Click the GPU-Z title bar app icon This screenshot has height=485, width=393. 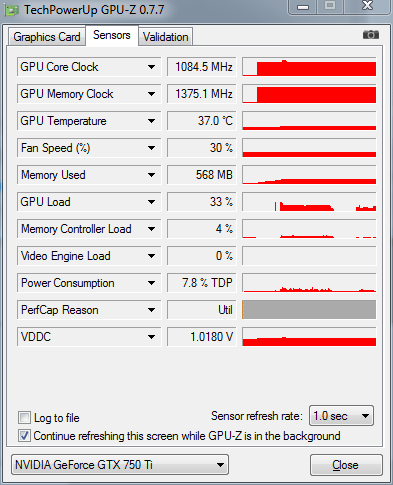click(12, 11)
